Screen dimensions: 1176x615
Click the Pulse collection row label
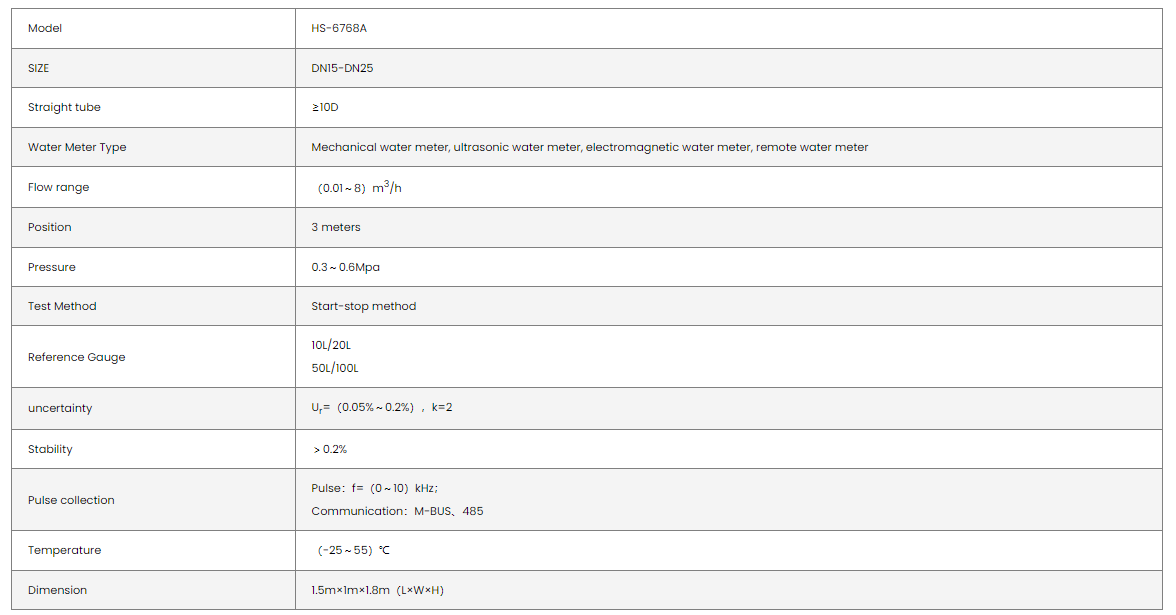pyautogui.click(x=71, y=500)
